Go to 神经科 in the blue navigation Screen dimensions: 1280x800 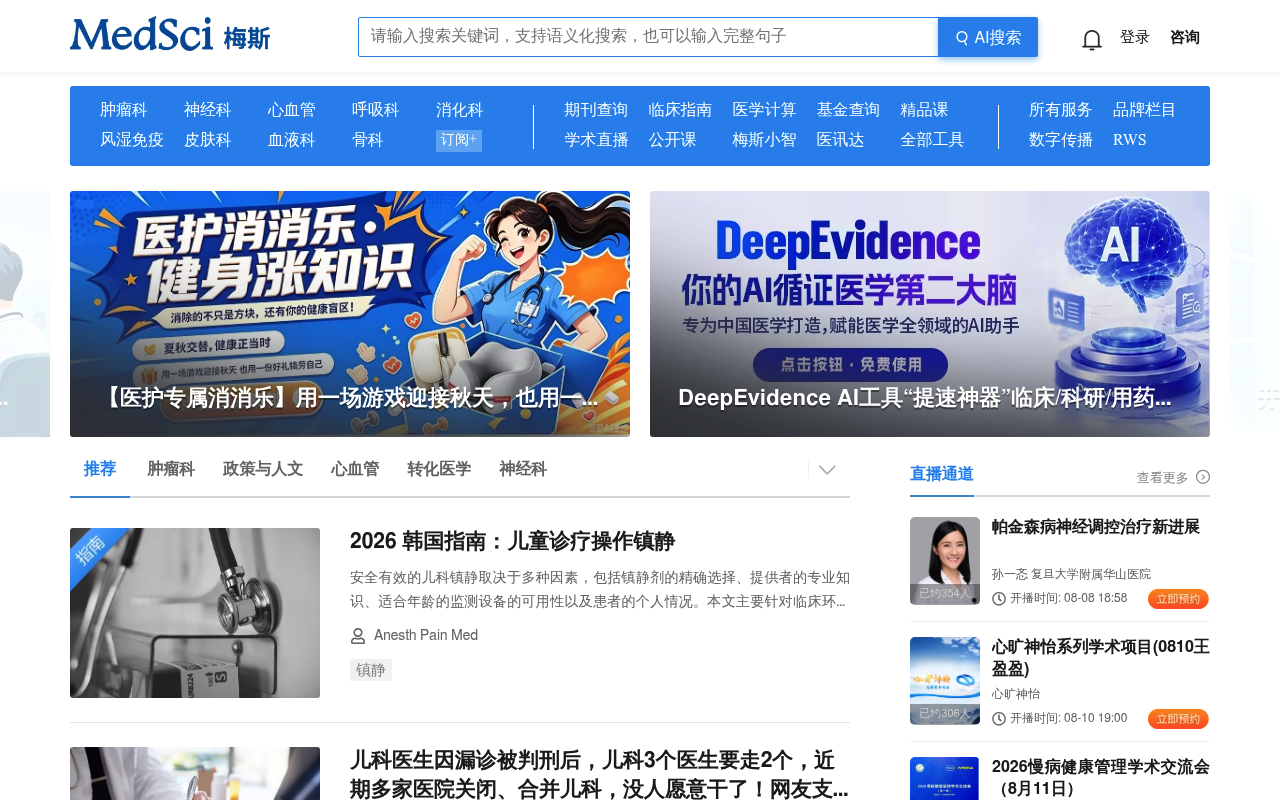tap(208, 110)
